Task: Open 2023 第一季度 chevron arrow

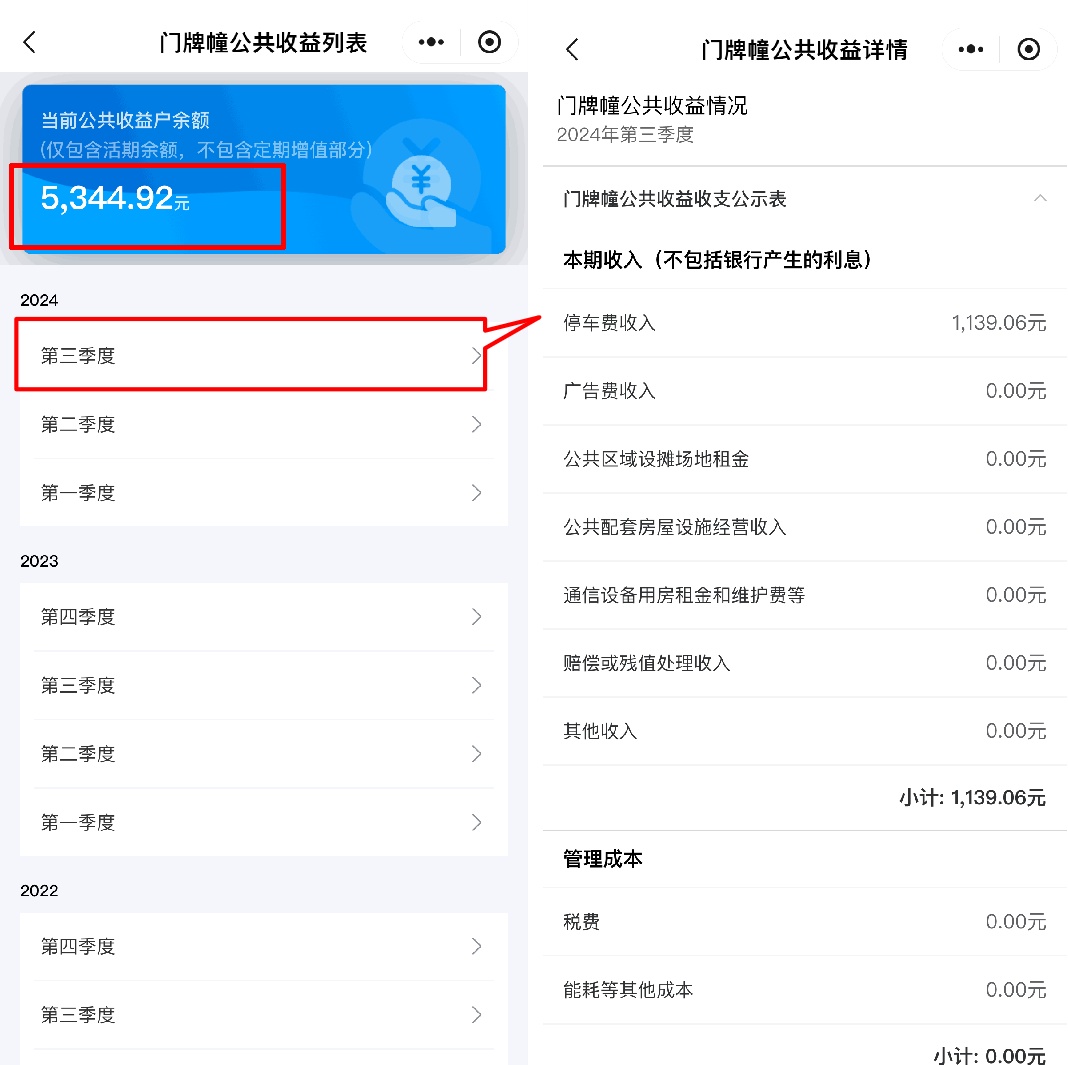Action: [x=476, y=823]
